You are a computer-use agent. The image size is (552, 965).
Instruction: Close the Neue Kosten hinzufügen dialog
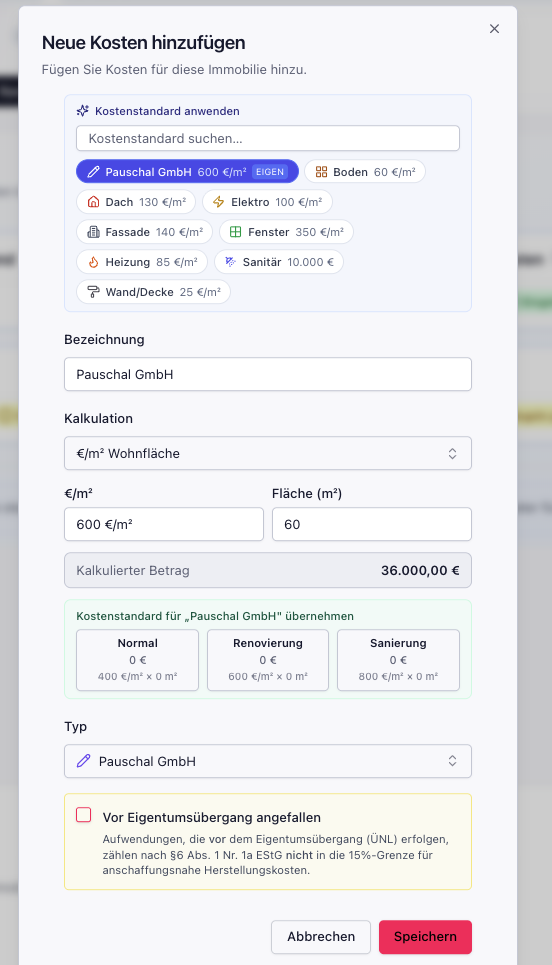(x=494, y=29)
